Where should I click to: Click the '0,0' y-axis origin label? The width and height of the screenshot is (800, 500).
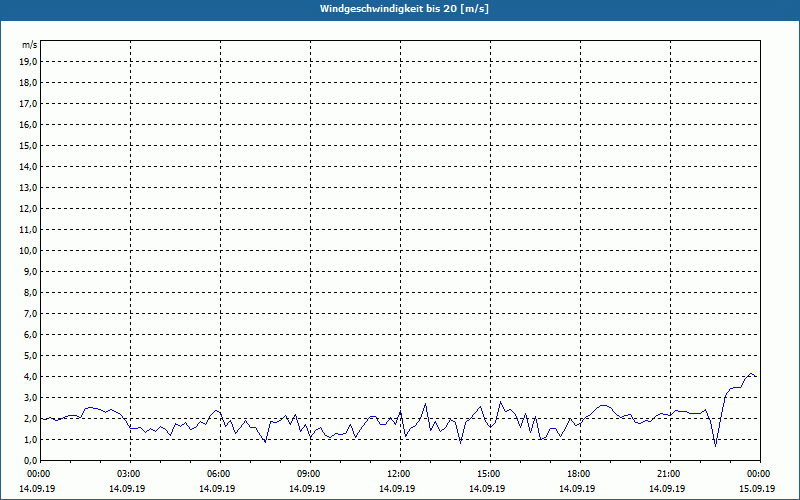[x=31, y=460]
